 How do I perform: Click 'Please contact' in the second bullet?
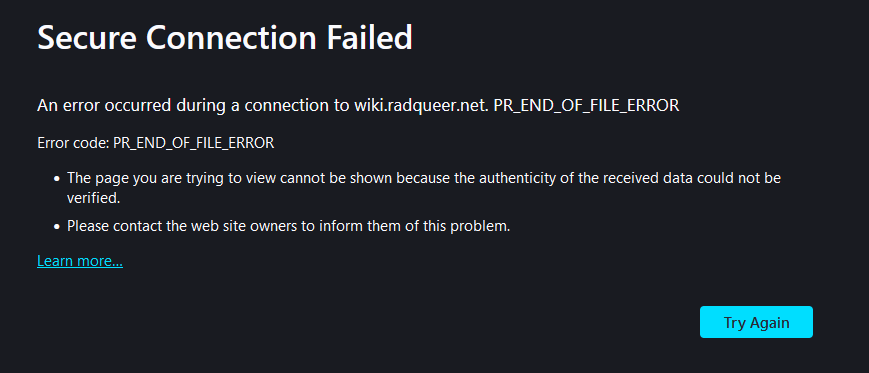point(105,226)
